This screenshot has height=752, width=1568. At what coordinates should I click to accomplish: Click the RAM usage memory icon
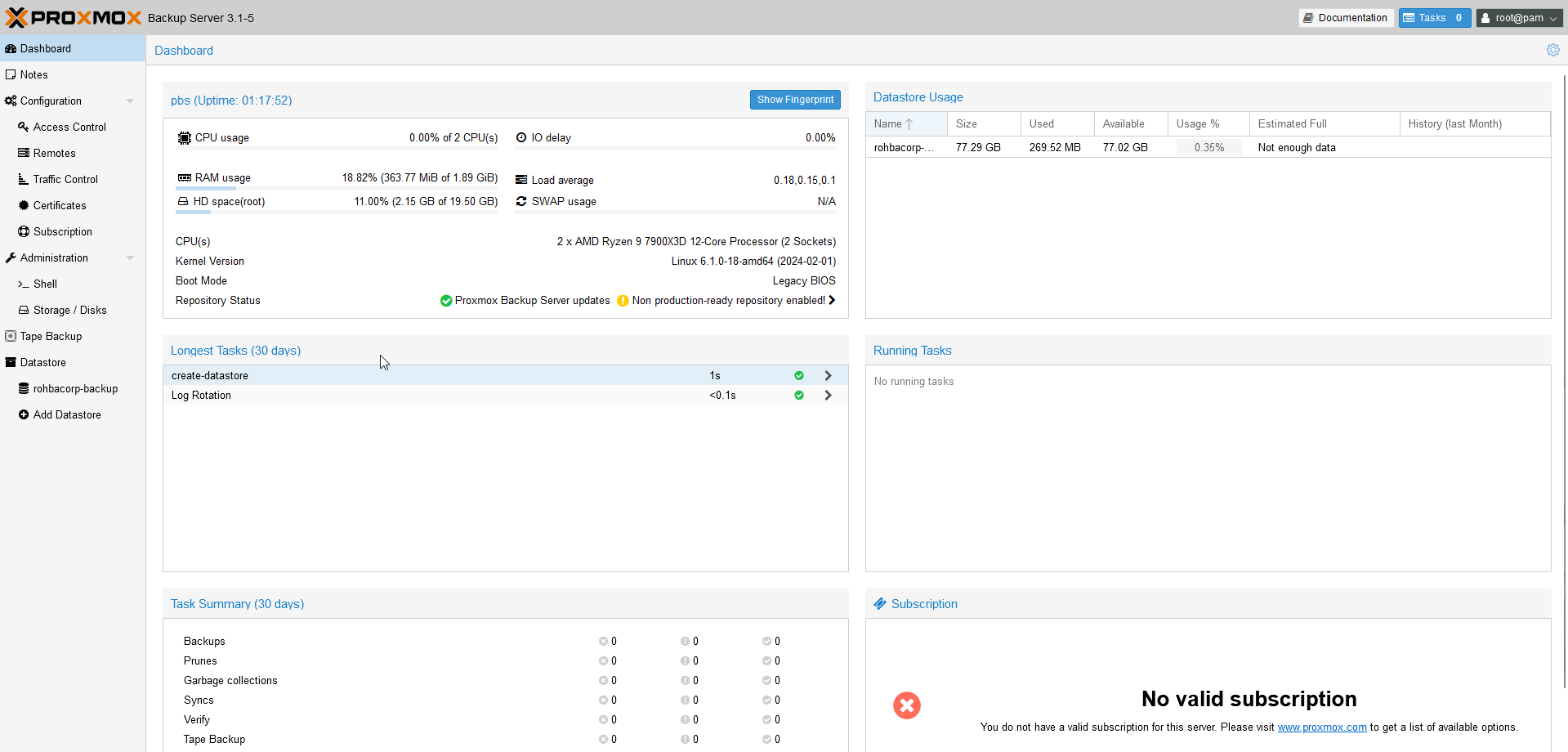(185, 177)
